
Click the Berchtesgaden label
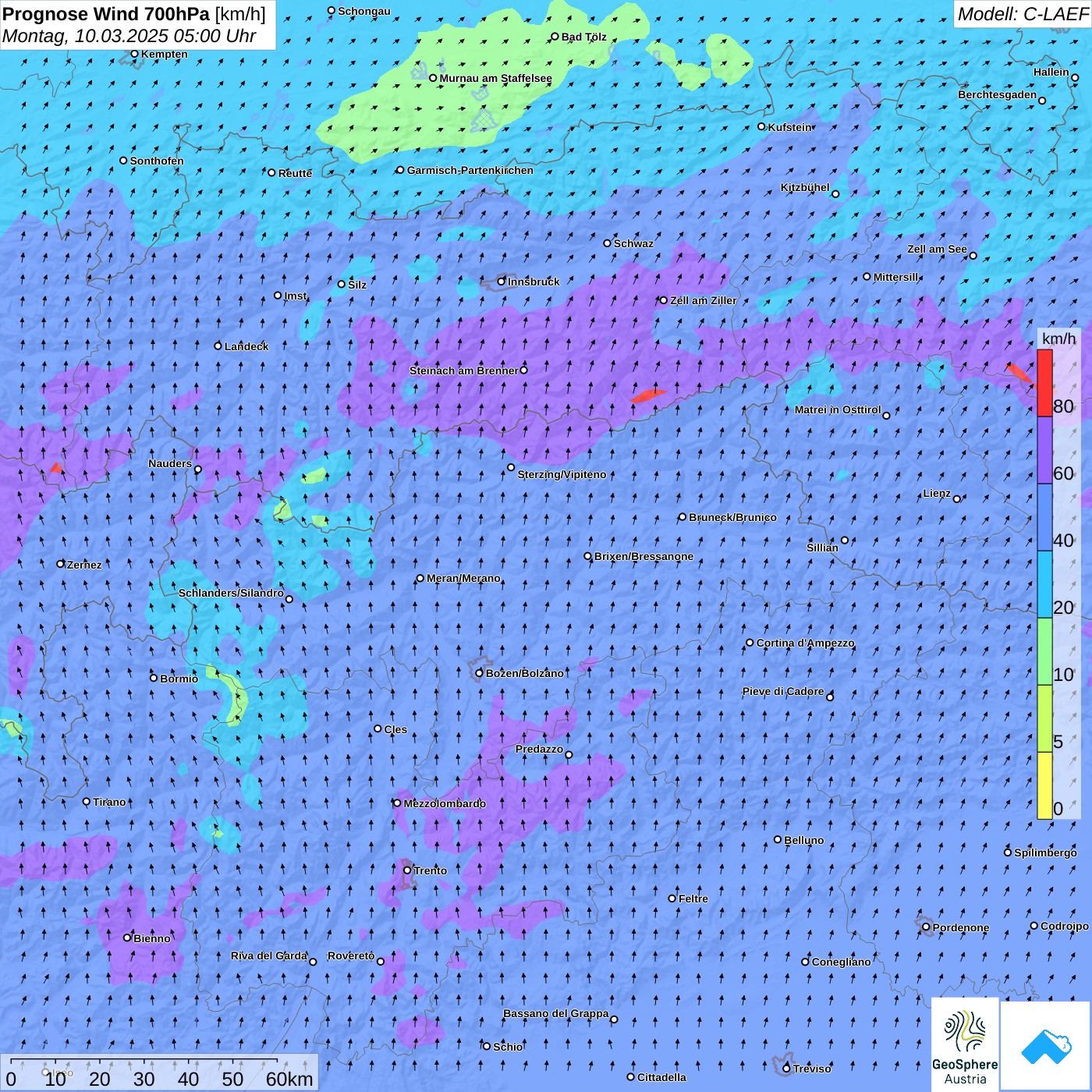click(x=998, y=94)
